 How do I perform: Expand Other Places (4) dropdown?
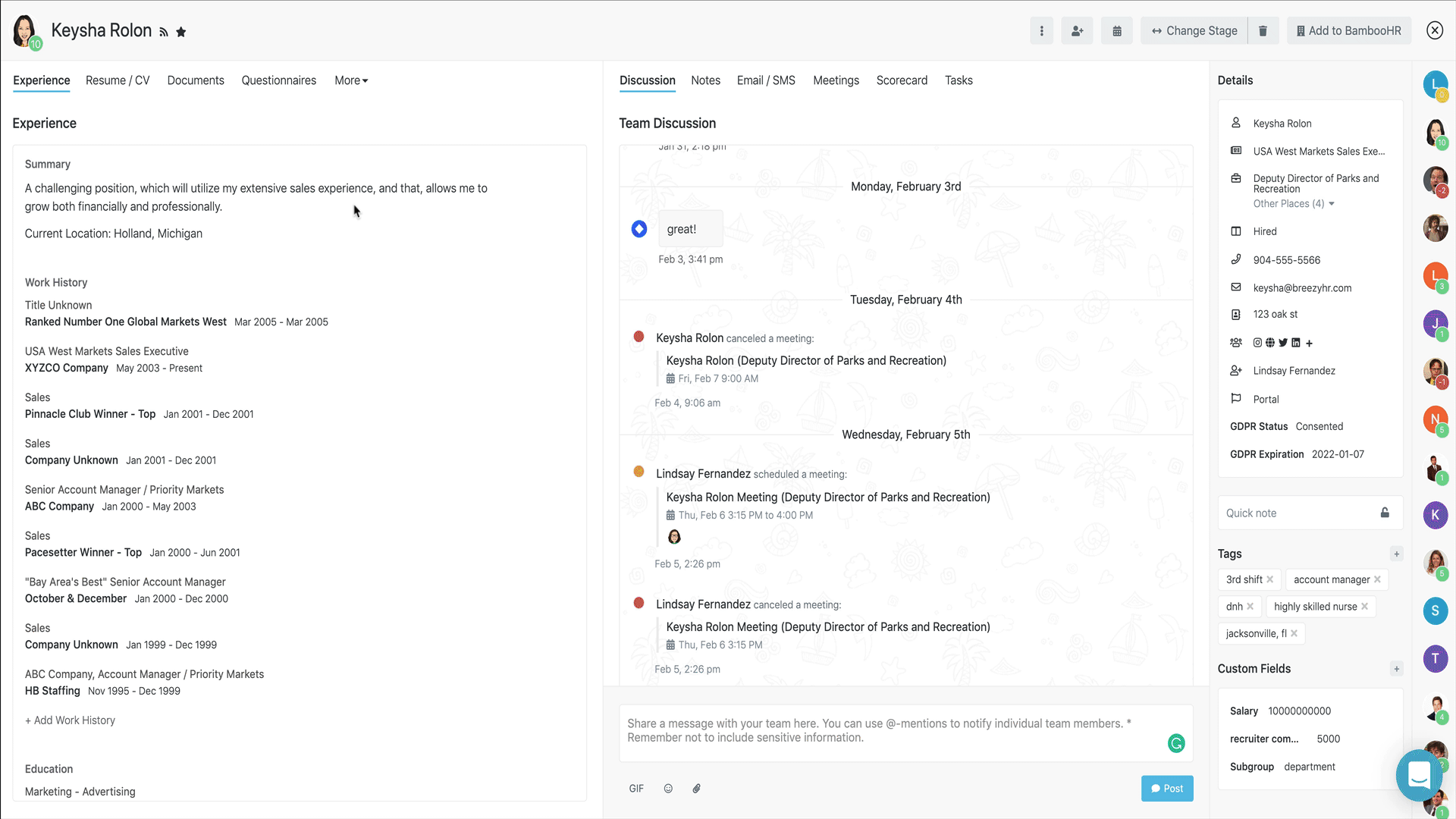pos(1294,204)
